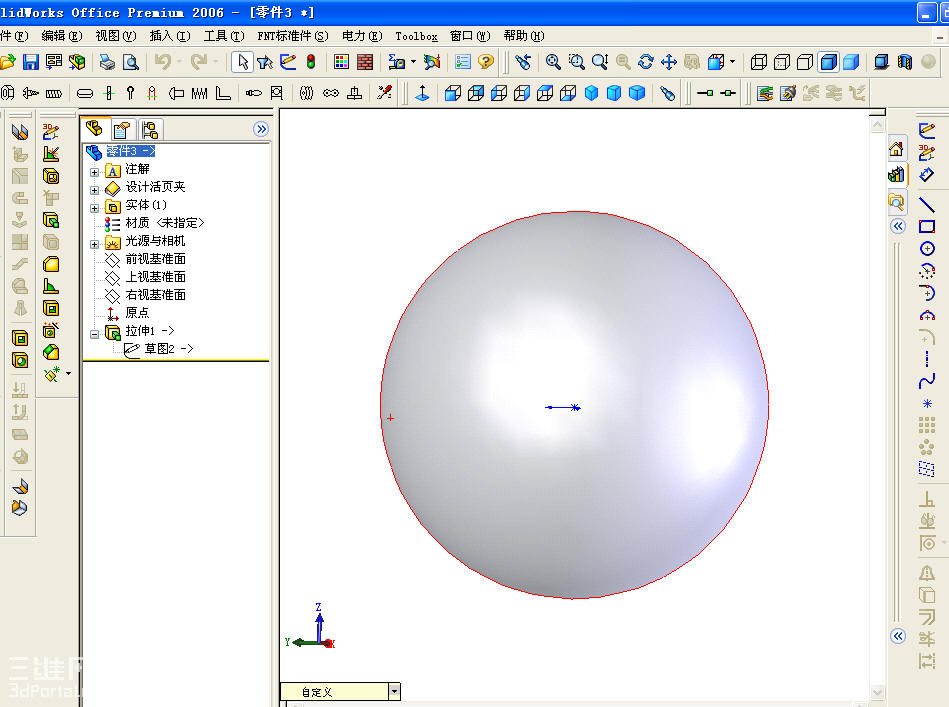Click the Edit Color palette icon
The height and width of the screenshot is (707, 949).
pos(341,62)
